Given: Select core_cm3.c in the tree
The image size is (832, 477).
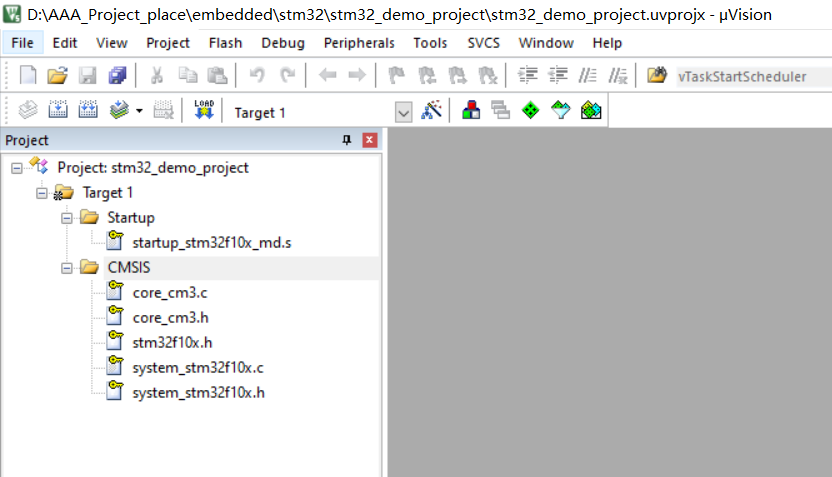Looking at the screenshot, I should click(170, 292).
